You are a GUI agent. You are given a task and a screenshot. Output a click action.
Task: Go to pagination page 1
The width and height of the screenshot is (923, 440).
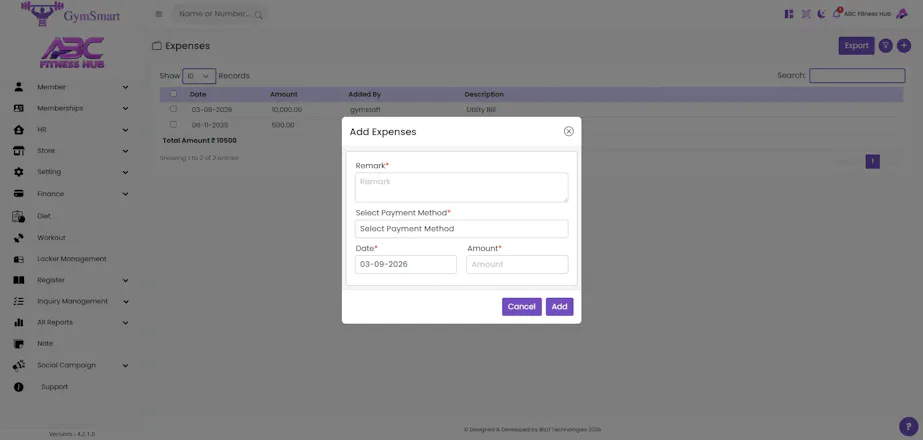coord(872,161)
